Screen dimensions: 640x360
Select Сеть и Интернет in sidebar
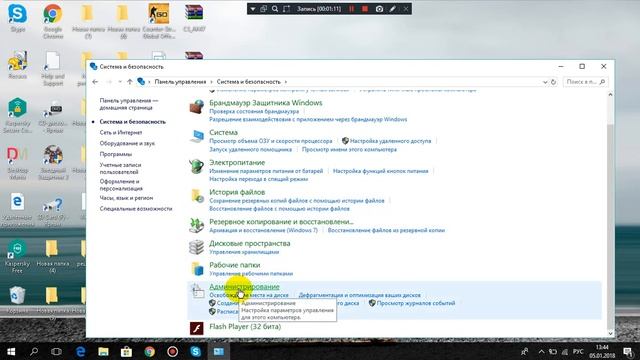(x=121, y=133)
